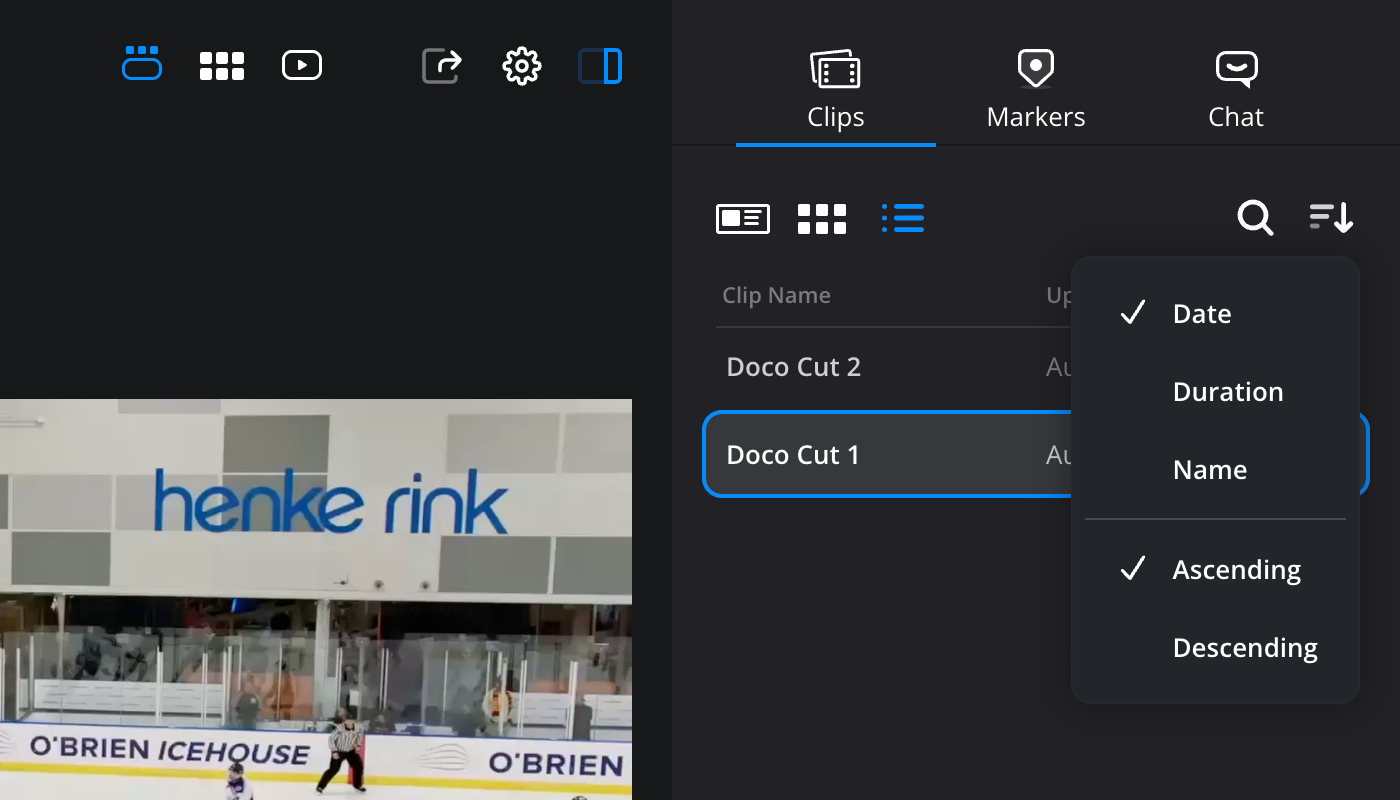Click the Clip Name column header
Screen dimensions: 1400x800
[777, 296]
